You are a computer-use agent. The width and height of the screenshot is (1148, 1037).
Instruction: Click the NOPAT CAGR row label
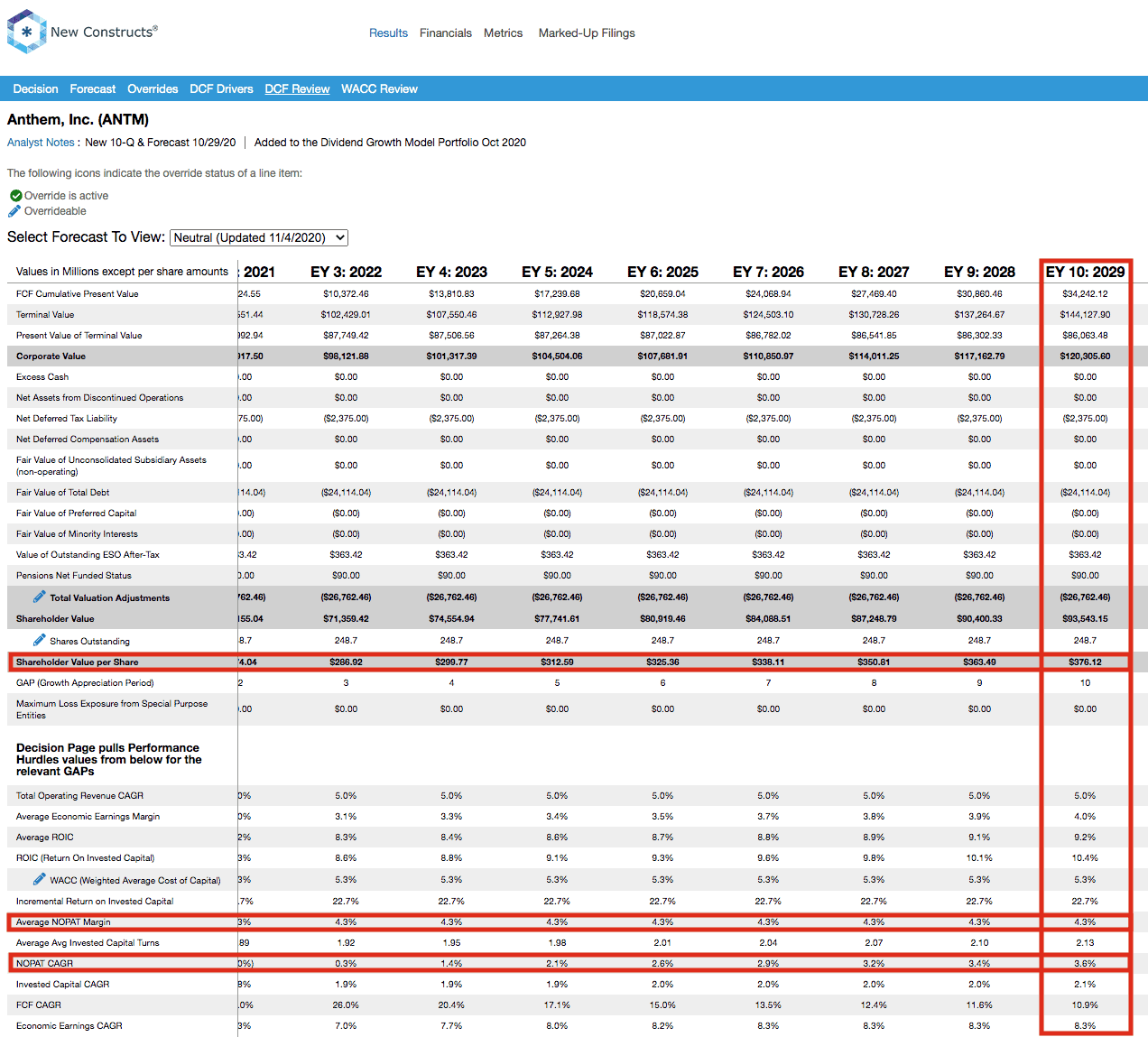click(44, 964)
